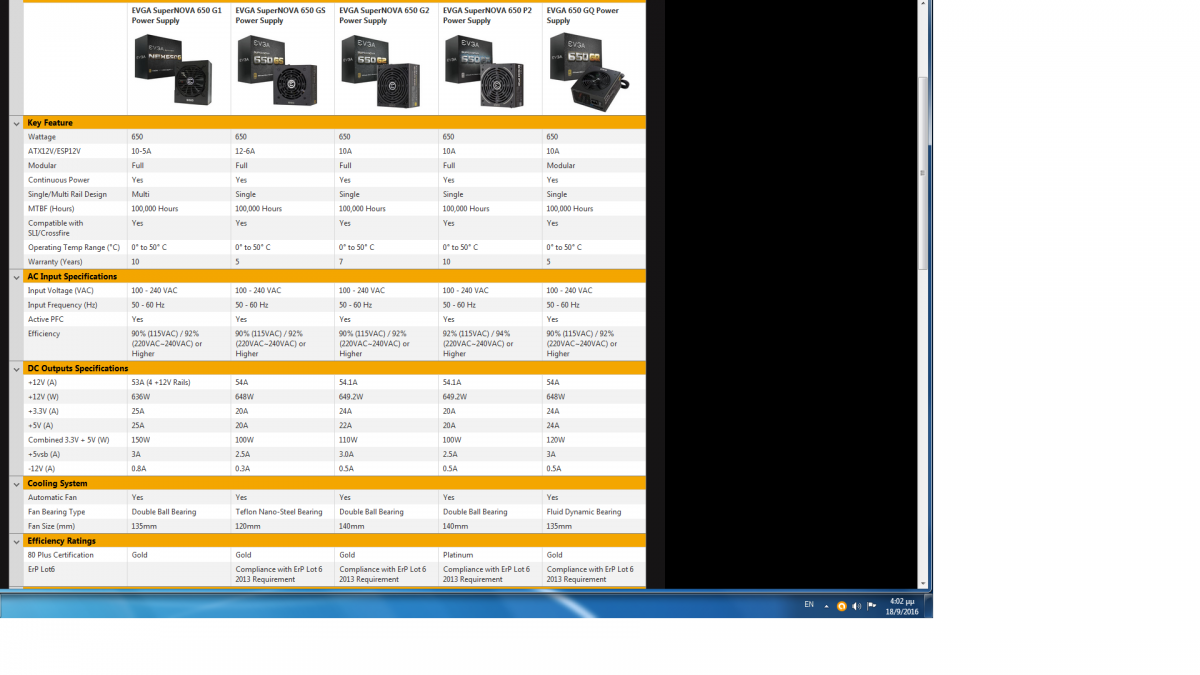Click the Automatic Fan row label
The image size is (1200, 675).
pos(52,498)
